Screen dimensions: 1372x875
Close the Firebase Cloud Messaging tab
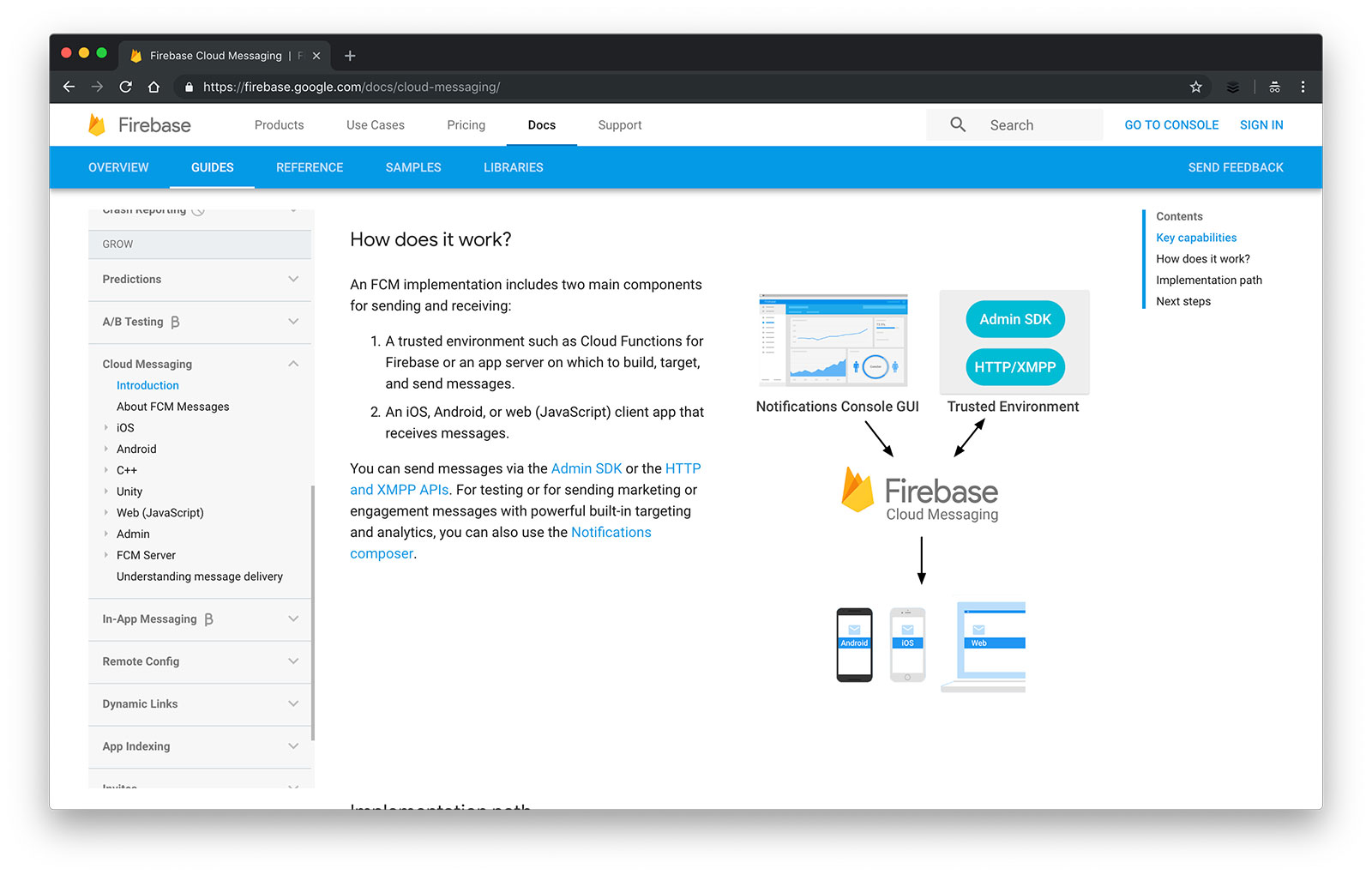click(316, 56)
